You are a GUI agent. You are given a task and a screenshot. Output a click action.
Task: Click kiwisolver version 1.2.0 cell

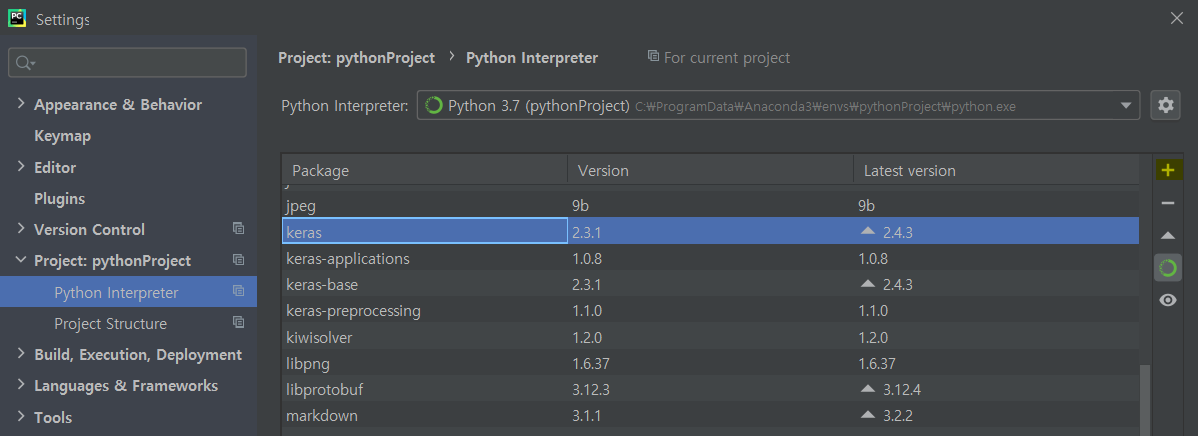[587, 337]
